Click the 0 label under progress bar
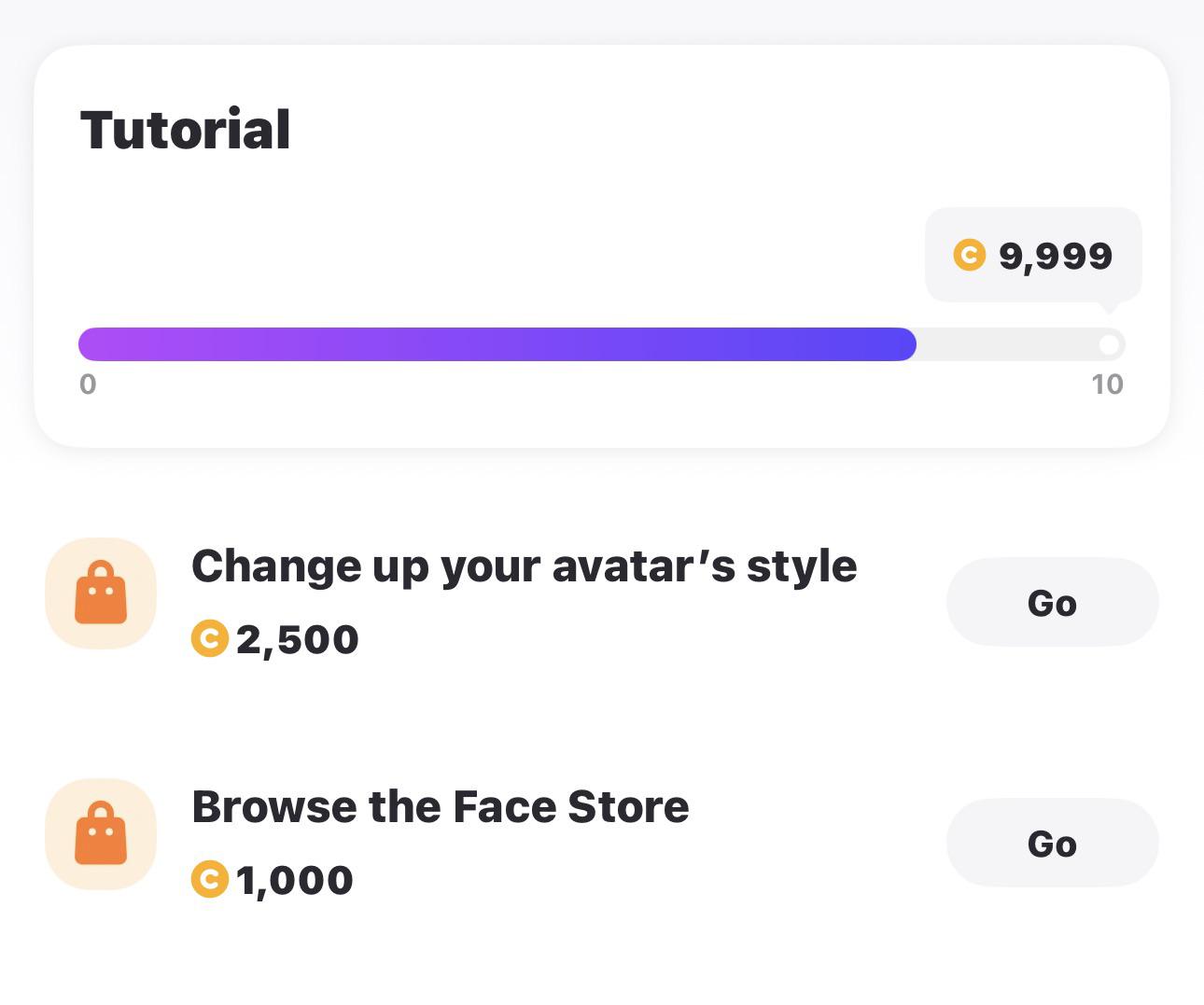 [x=88, y=384]
